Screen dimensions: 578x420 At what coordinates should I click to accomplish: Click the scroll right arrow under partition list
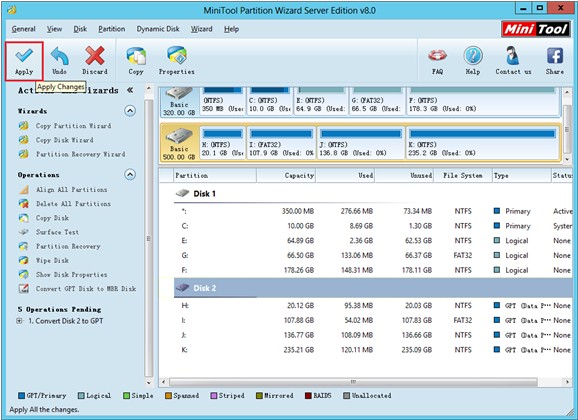[567, 382]
